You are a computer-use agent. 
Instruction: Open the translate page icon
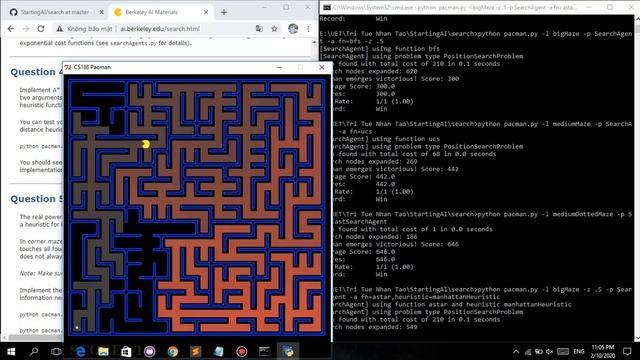259,29
